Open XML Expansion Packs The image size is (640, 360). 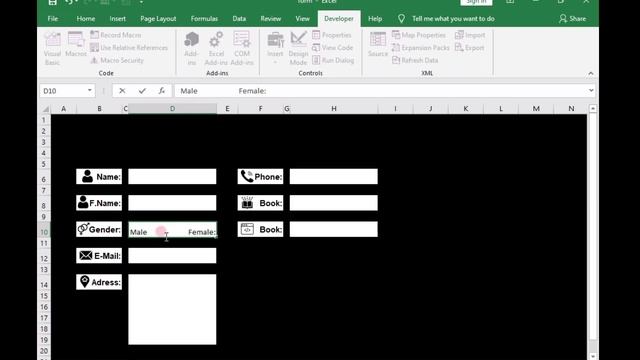click(420, 48)
